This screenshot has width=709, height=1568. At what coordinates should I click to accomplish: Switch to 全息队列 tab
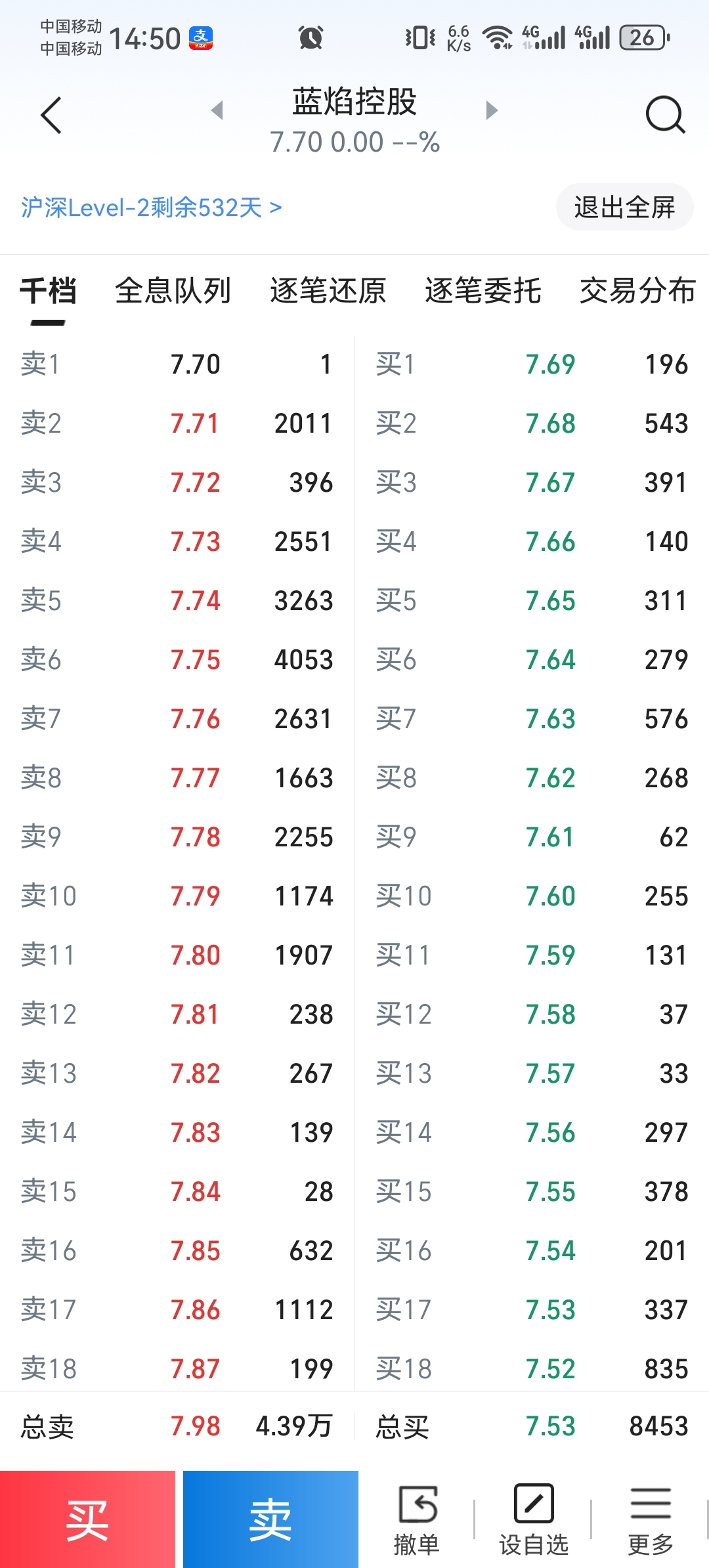click(x=173, y=291)
